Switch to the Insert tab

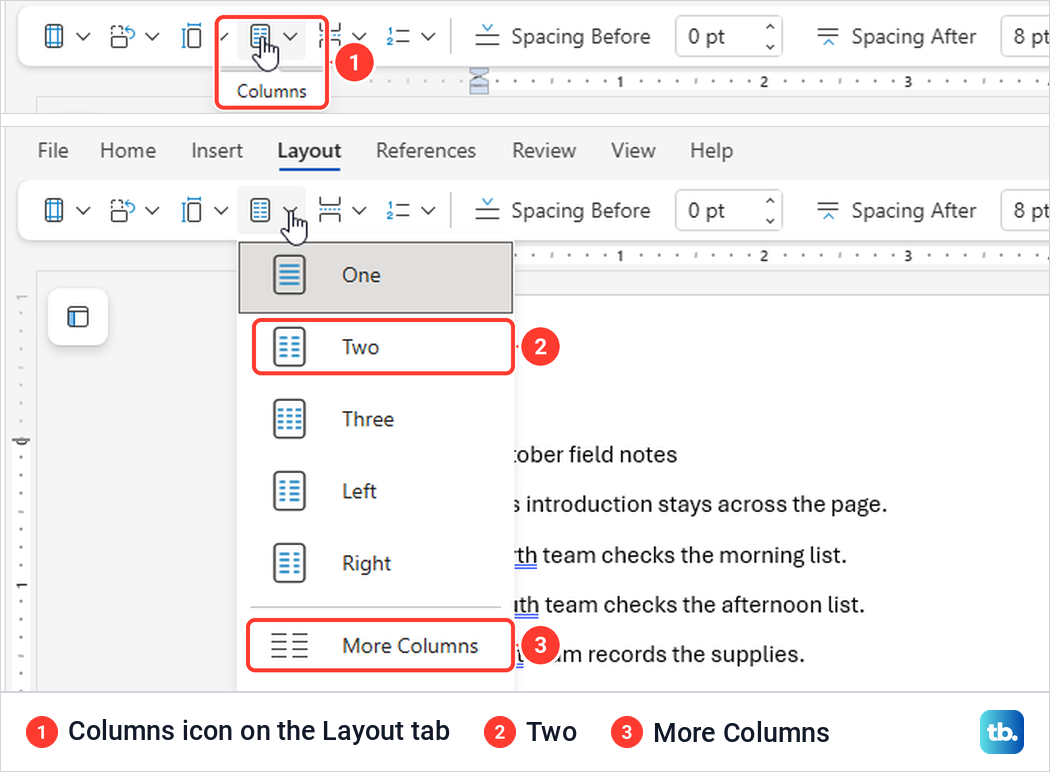tap(217, 151)
